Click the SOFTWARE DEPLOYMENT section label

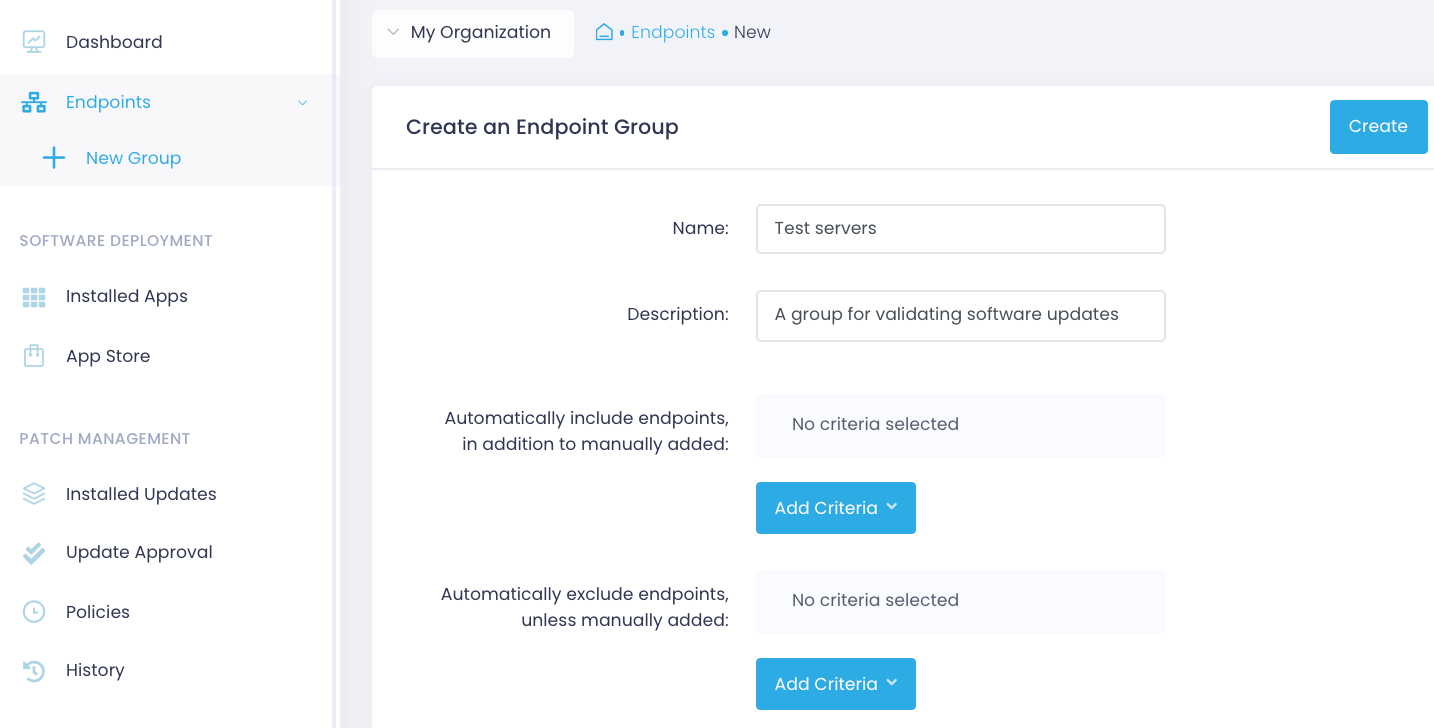[116, 241]
